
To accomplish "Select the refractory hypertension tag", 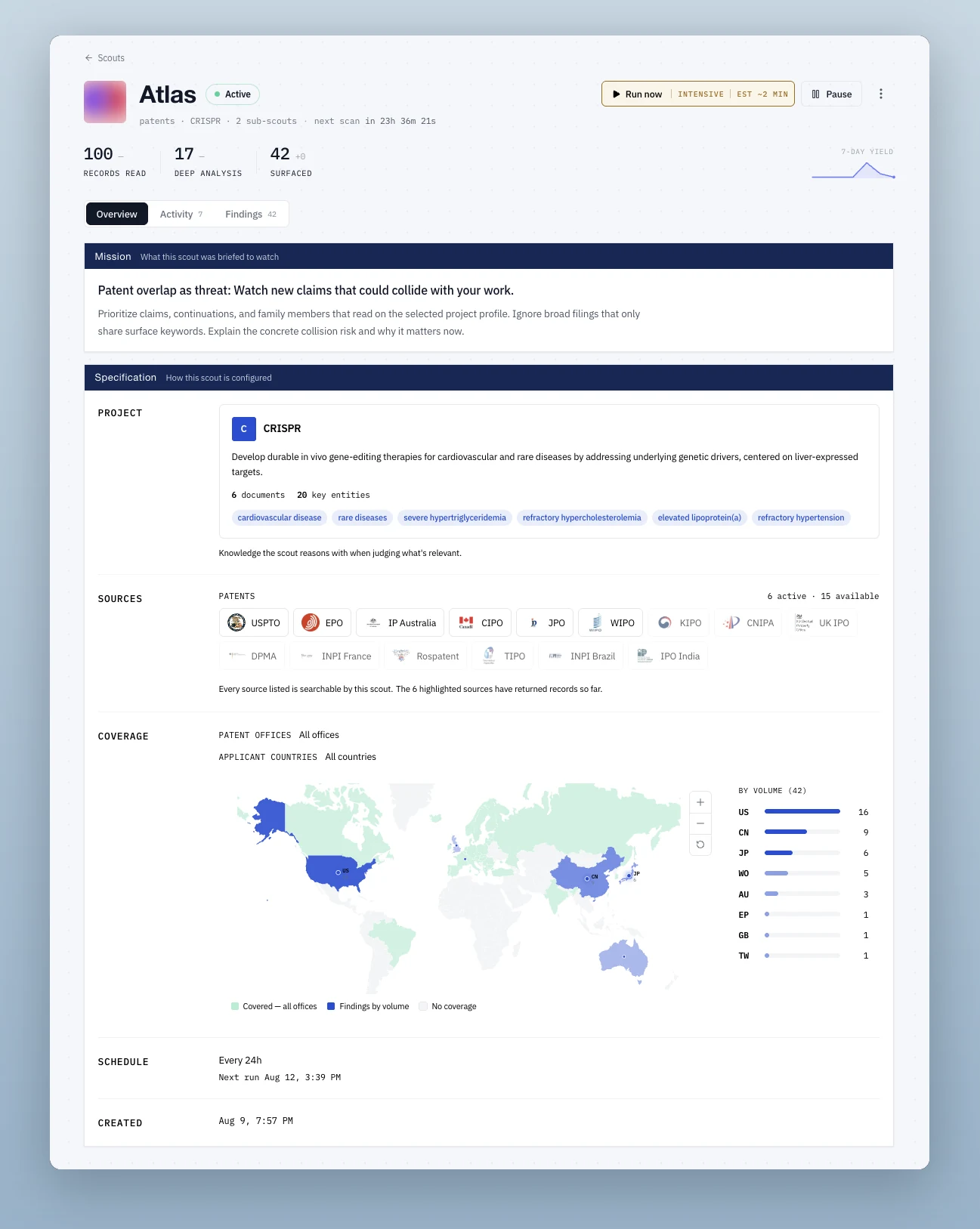I will click(x=801, y=517).
